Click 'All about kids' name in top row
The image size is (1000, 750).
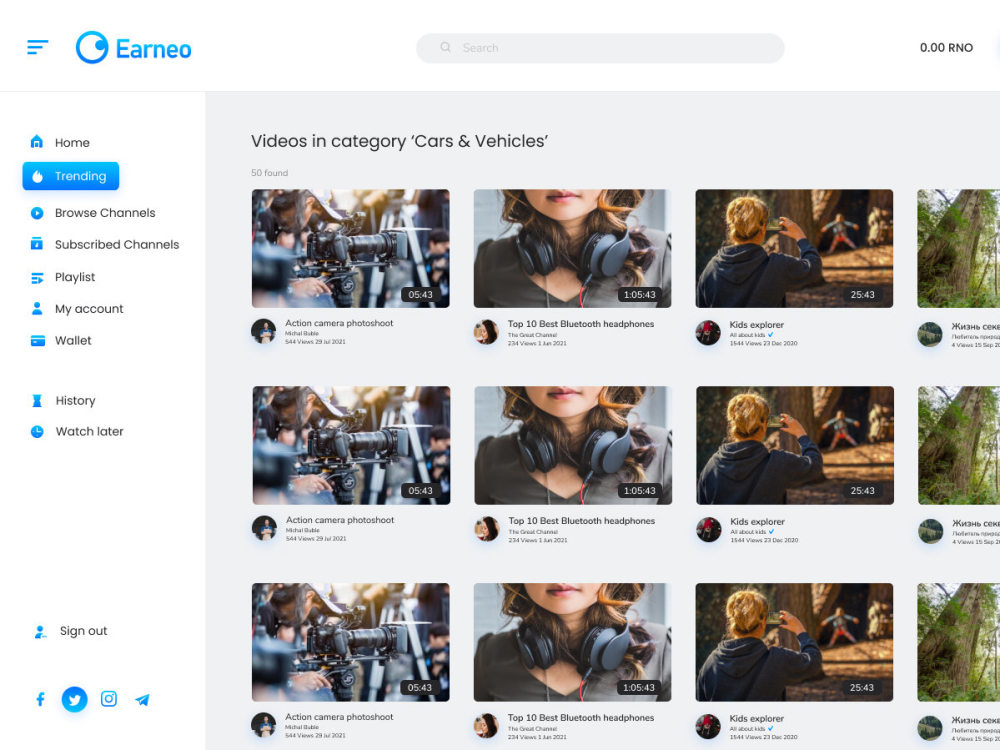(x=747, y=335)
